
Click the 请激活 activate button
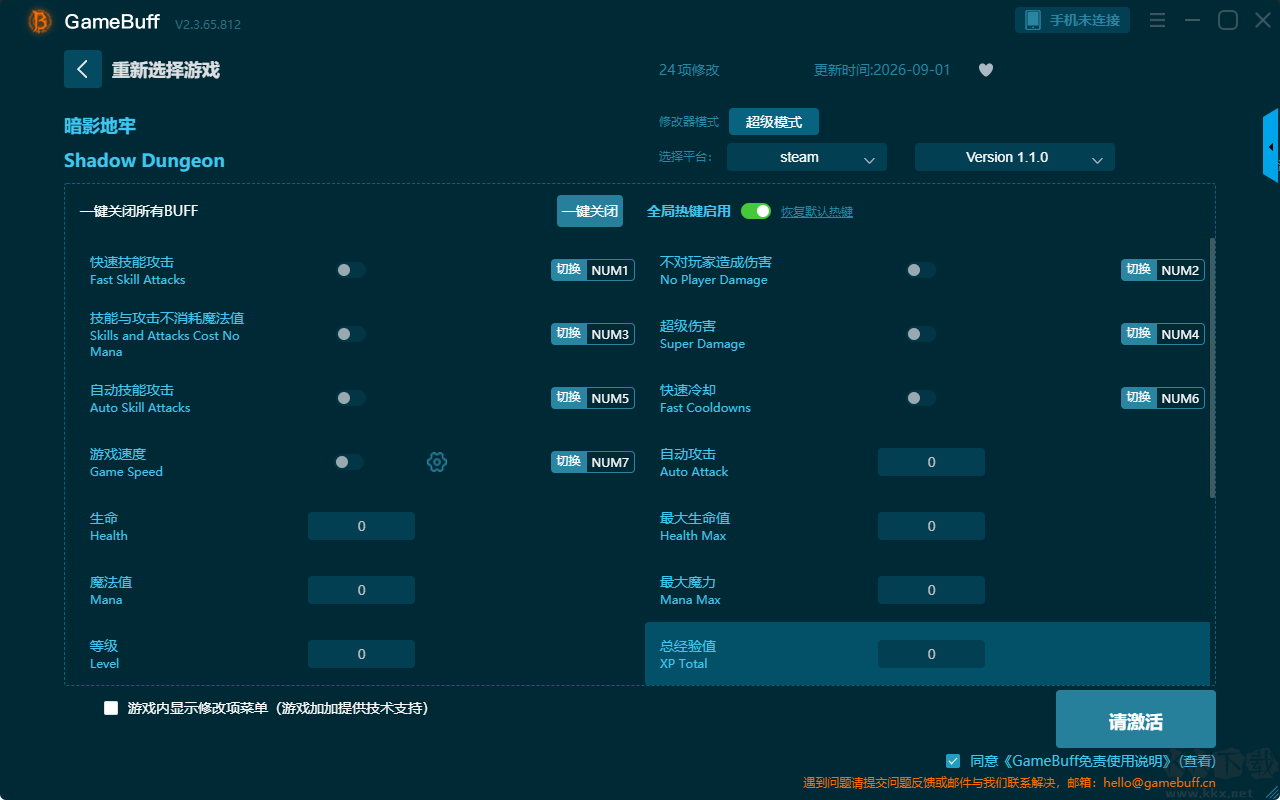1136,719
